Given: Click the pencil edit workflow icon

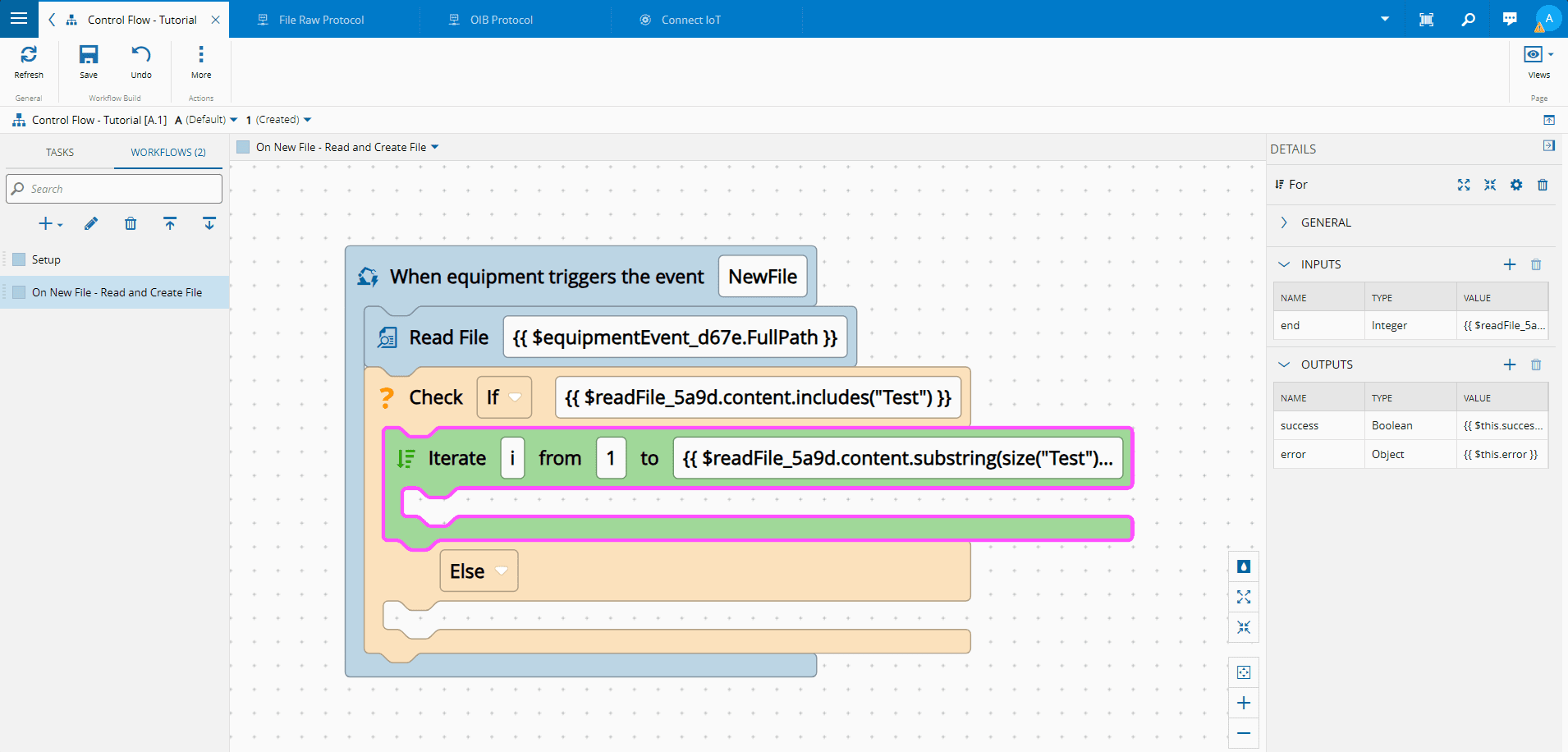Looking at the screenshot, I should tap(91, 223).
